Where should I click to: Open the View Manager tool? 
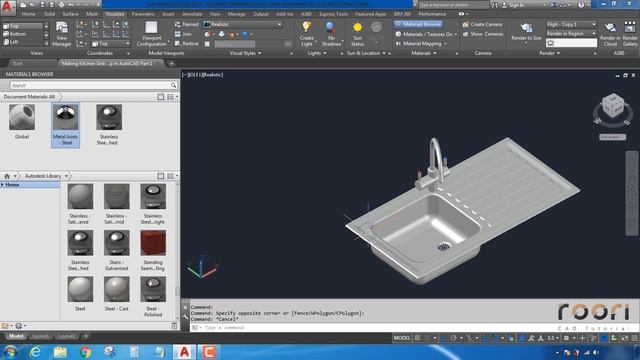coord(62,34)
